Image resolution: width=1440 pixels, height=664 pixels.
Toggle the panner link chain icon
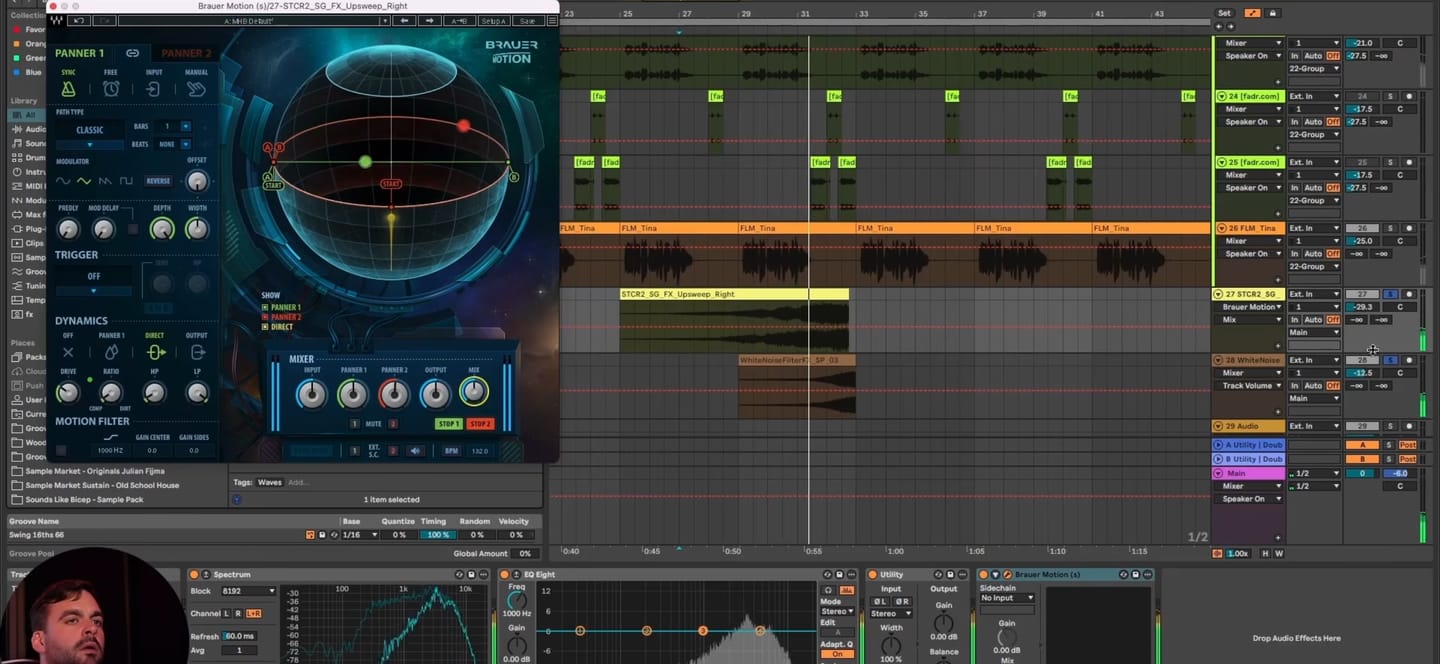(132, 53)
